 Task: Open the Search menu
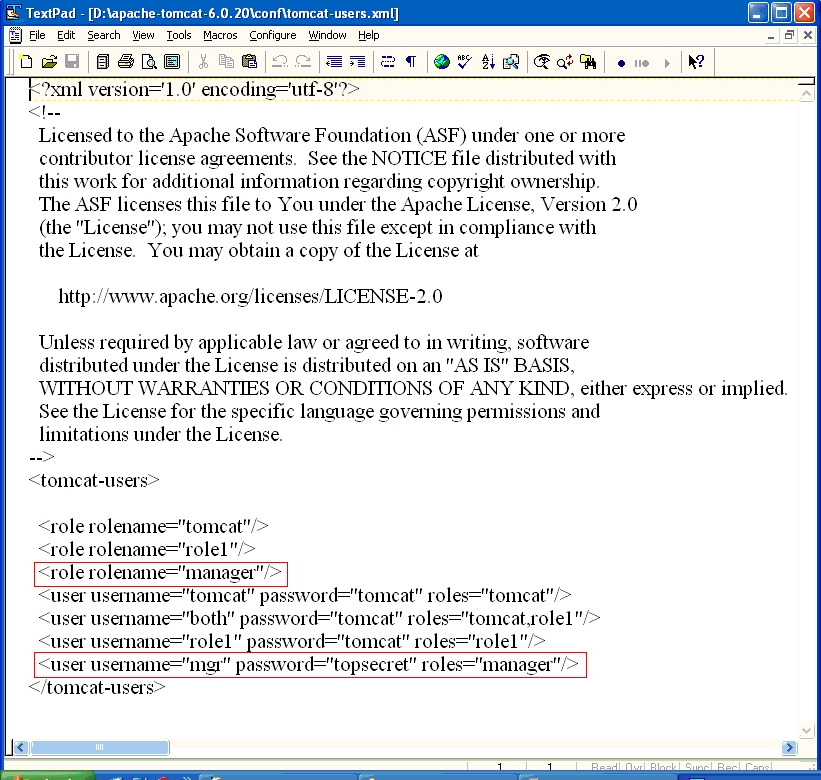coord(103,35)
